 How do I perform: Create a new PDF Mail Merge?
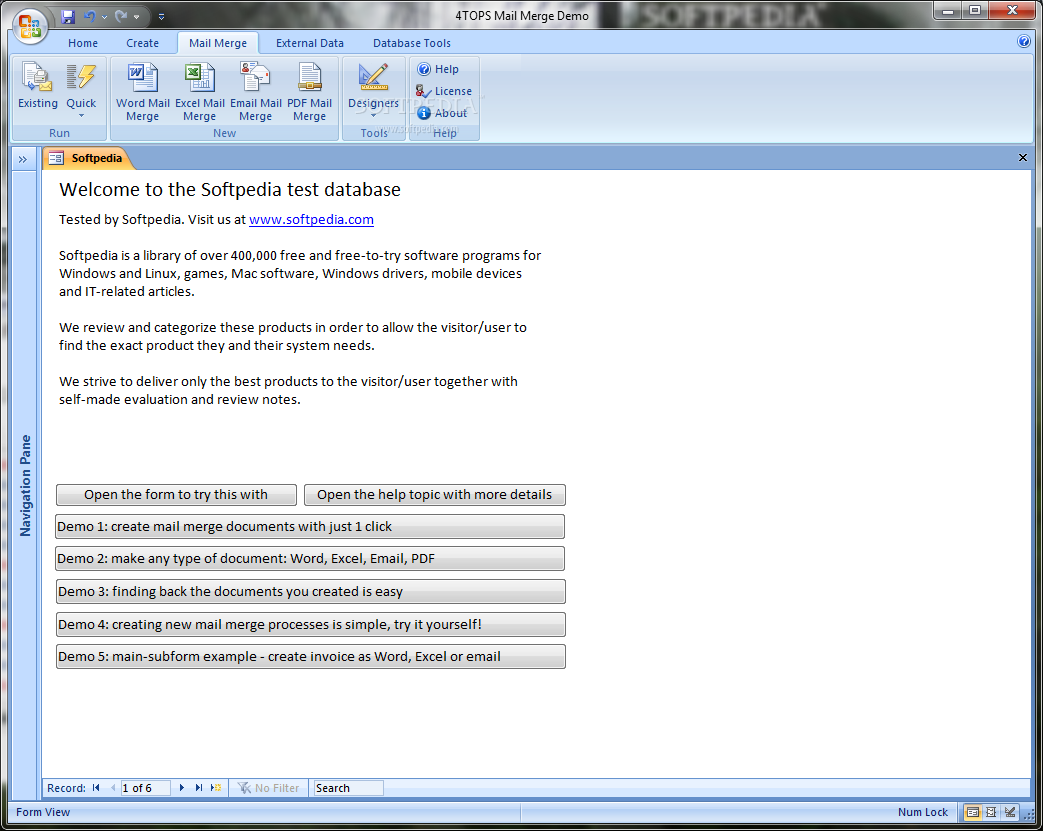click(309, 91)
